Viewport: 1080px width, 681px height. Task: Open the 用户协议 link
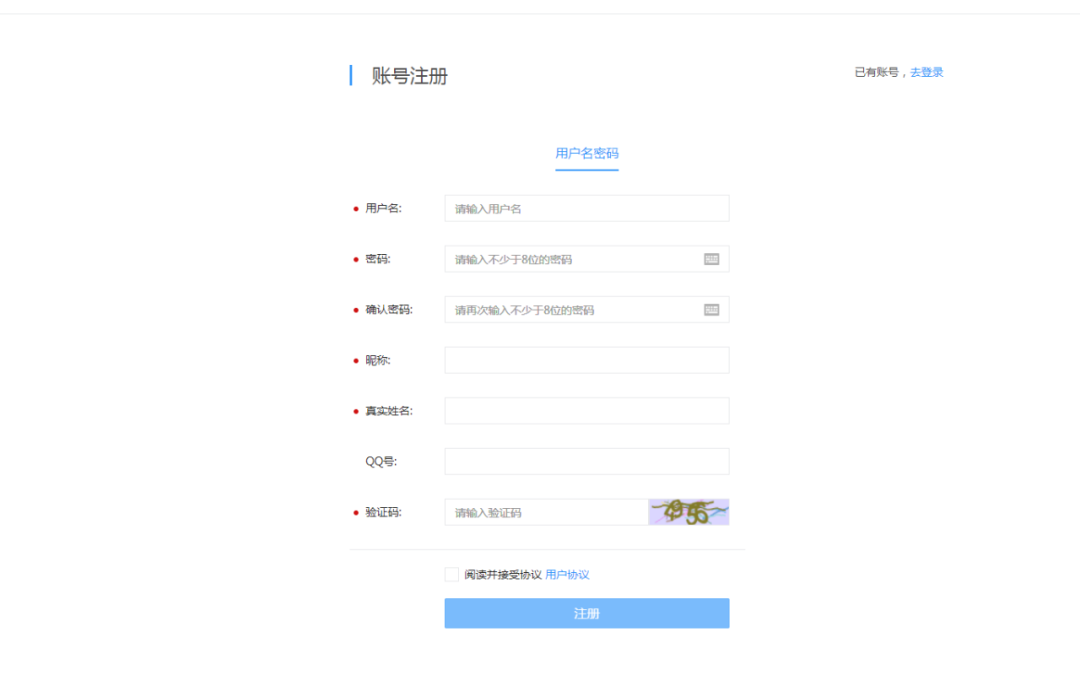[567, 574]
